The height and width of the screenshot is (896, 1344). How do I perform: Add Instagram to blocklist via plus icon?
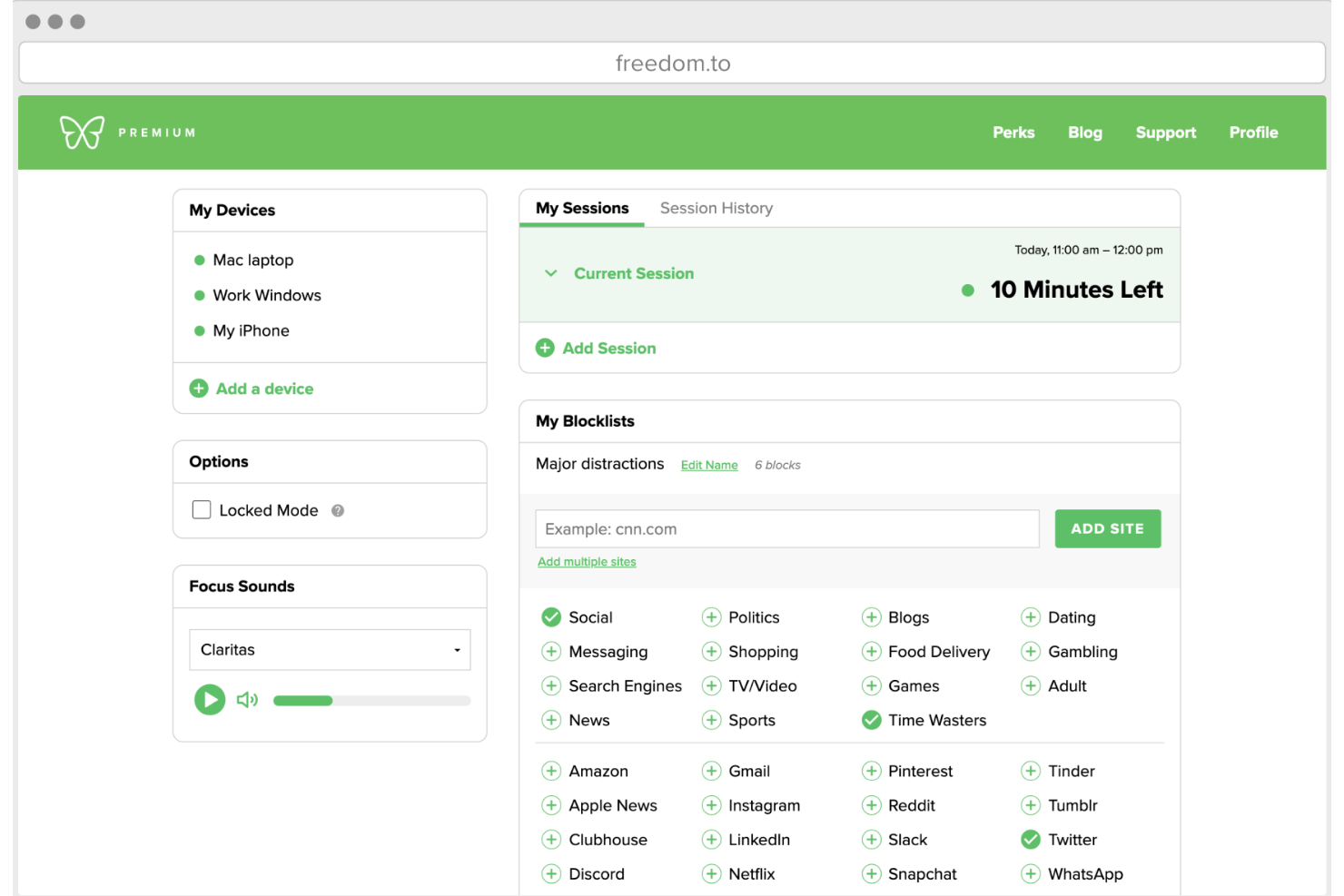711,805
